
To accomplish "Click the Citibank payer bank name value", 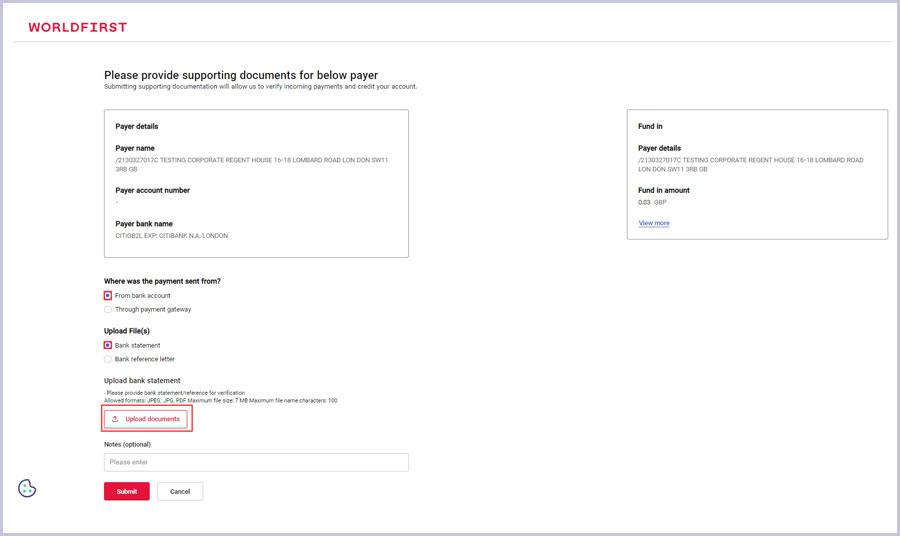I will 172,236.
